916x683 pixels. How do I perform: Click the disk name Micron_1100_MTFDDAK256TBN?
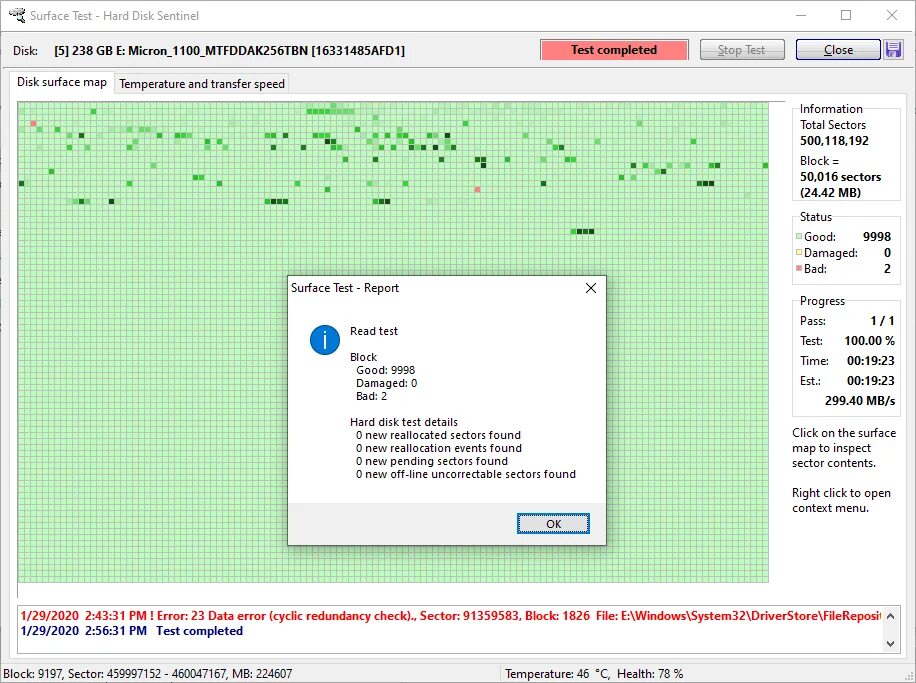[x=217, y=50]
